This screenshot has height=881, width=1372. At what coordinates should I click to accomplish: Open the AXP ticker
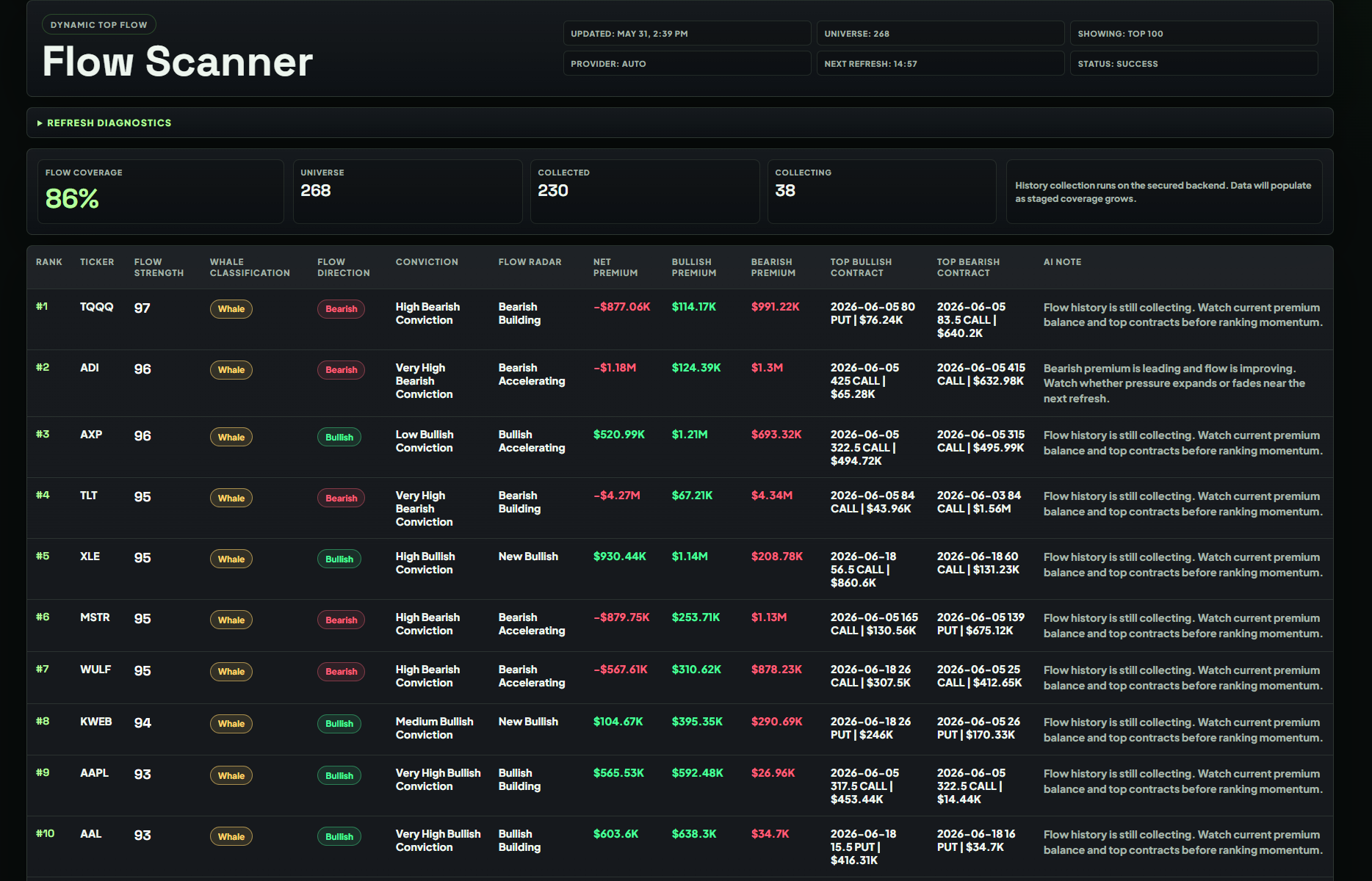[91, 435]
